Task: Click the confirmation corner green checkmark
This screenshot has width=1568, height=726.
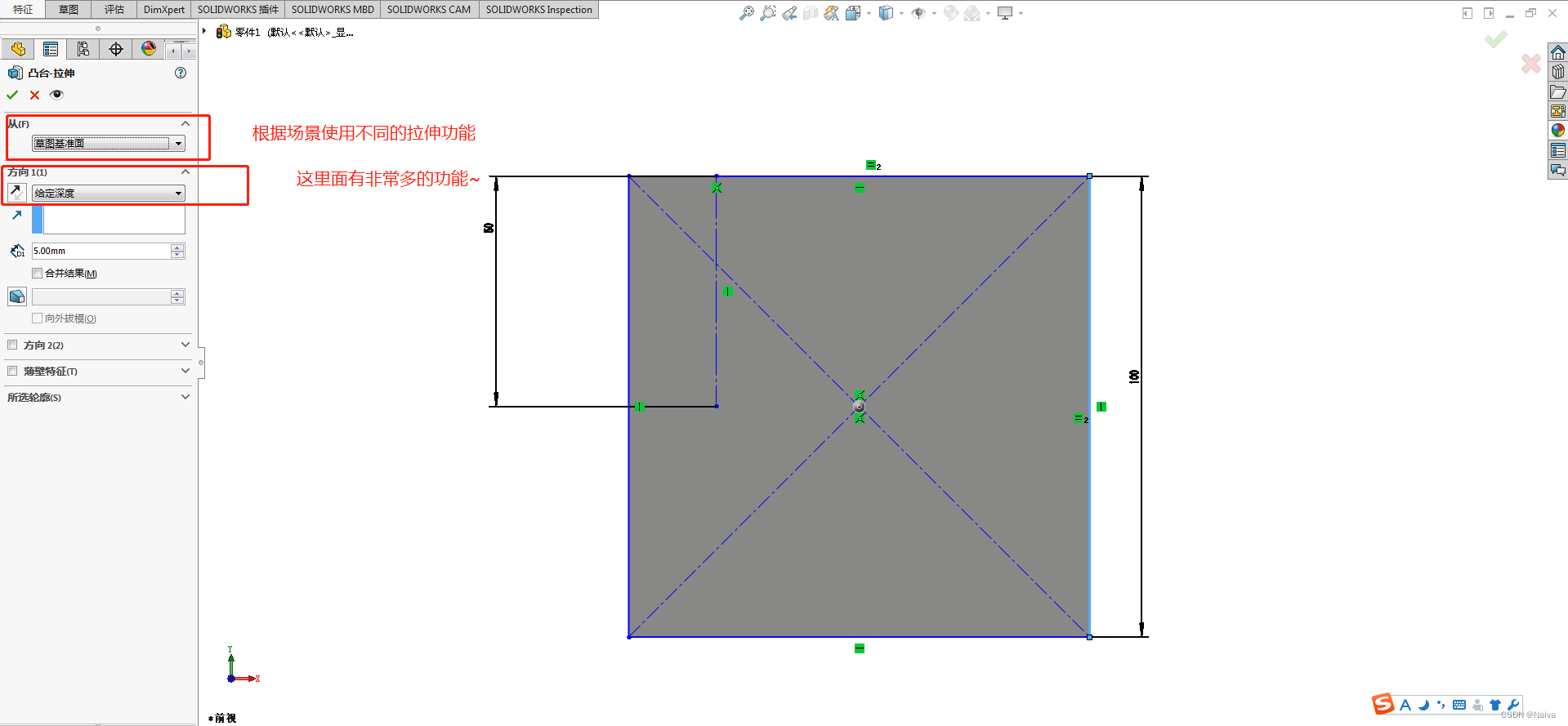Action: (x=1496, y=39)
